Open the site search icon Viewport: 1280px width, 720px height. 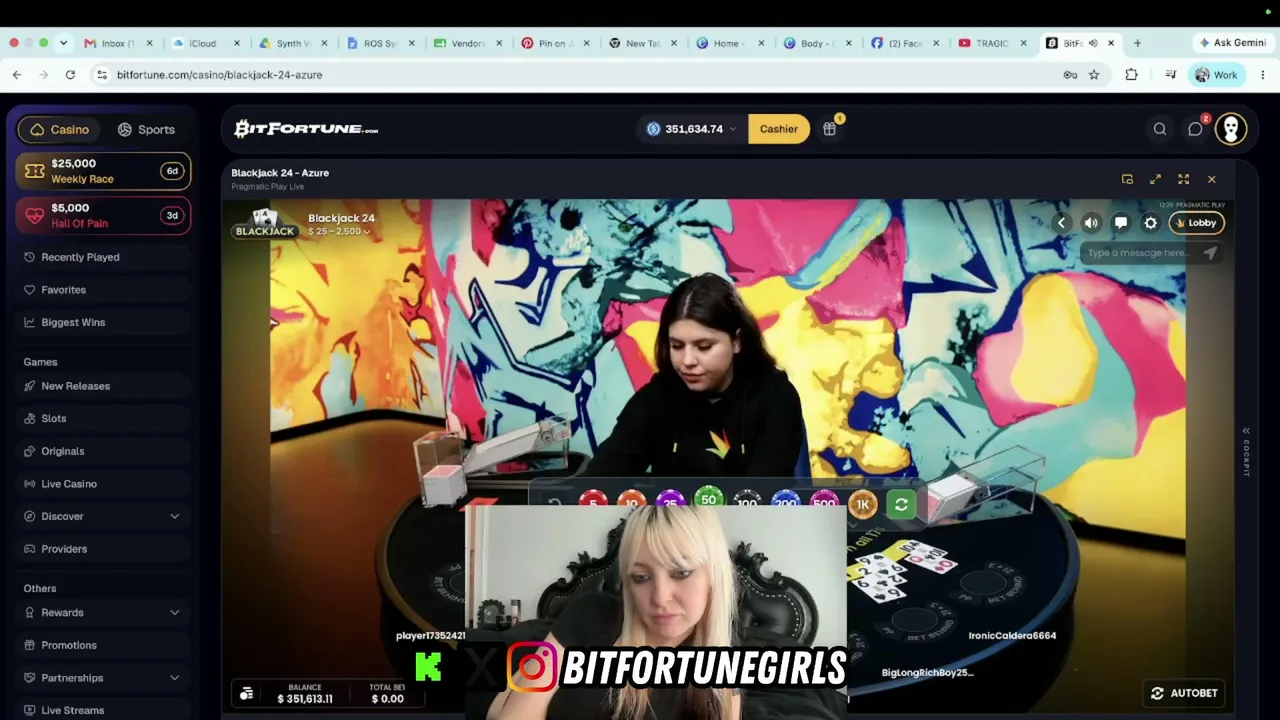click(x=1160, y=129)
